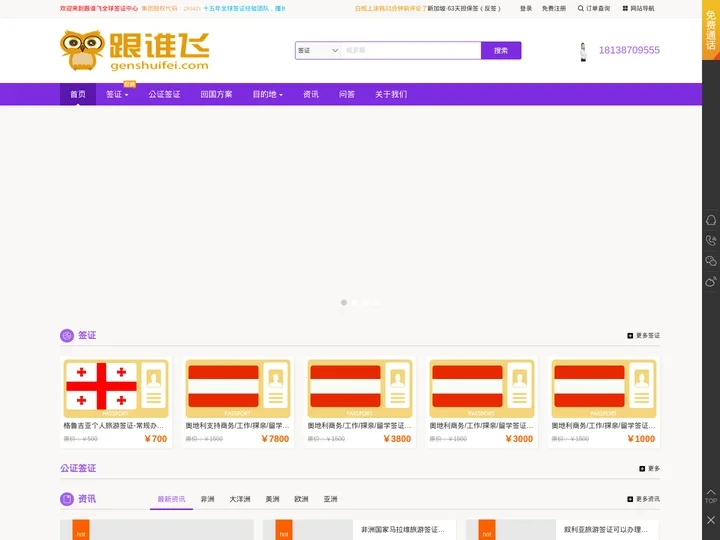Open the 公证签证 nav item
The image size is (720, 540).
tap(164, 94)
